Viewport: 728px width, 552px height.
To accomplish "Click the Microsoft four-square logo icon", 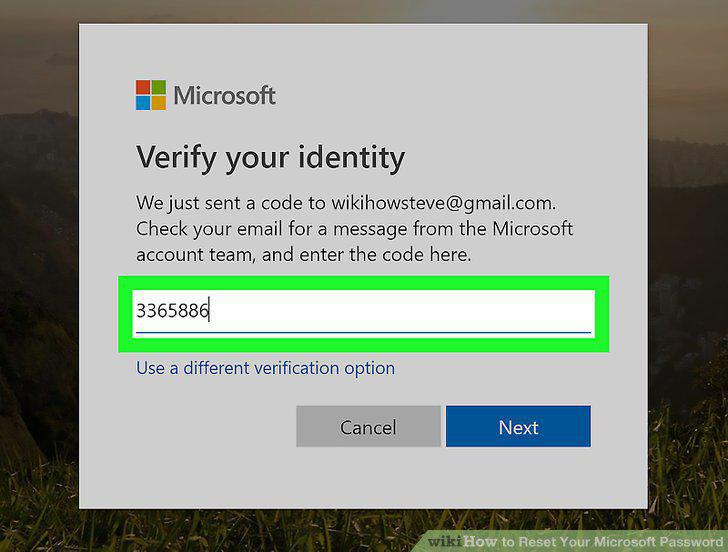I will 150,95.
